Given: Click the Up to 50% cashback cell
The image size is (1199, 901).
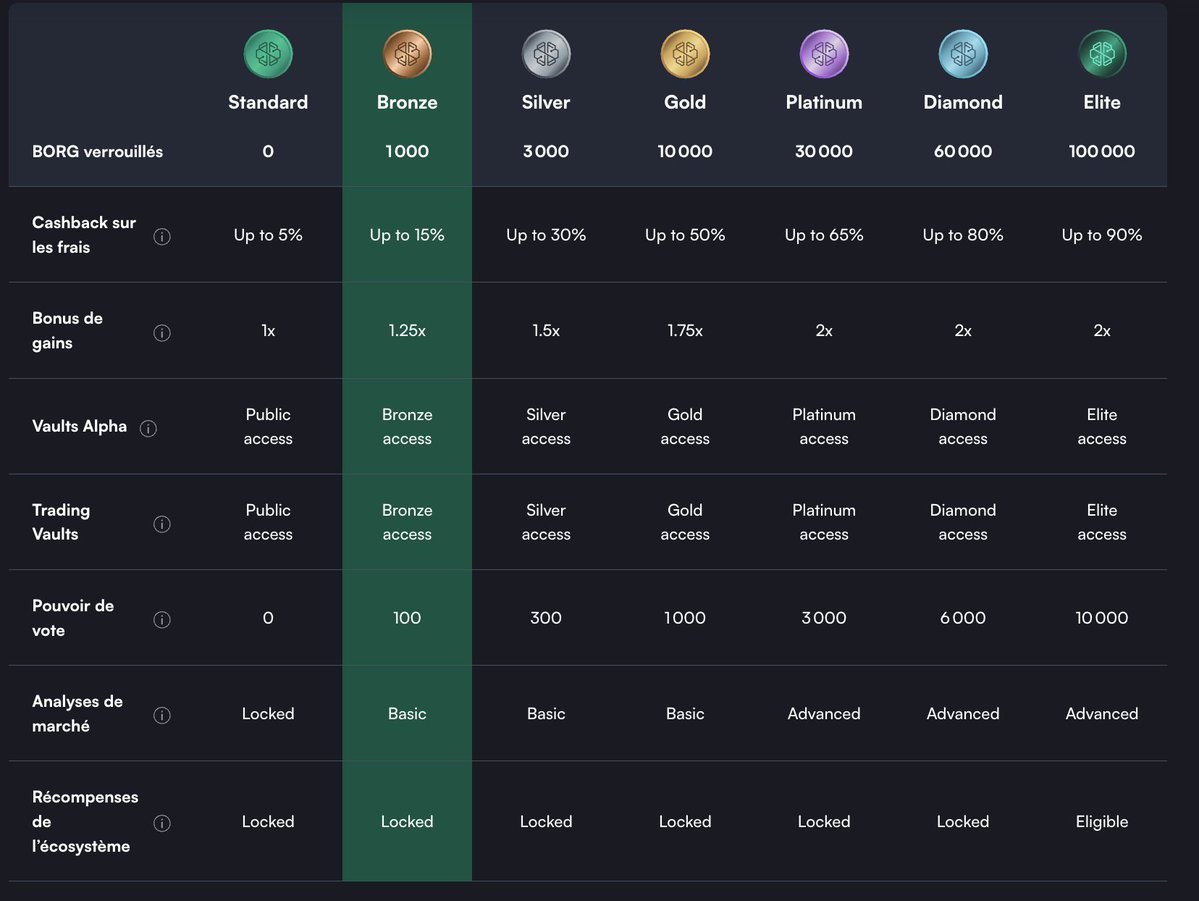Looking at the screenshot, I should tap(685, 235).
